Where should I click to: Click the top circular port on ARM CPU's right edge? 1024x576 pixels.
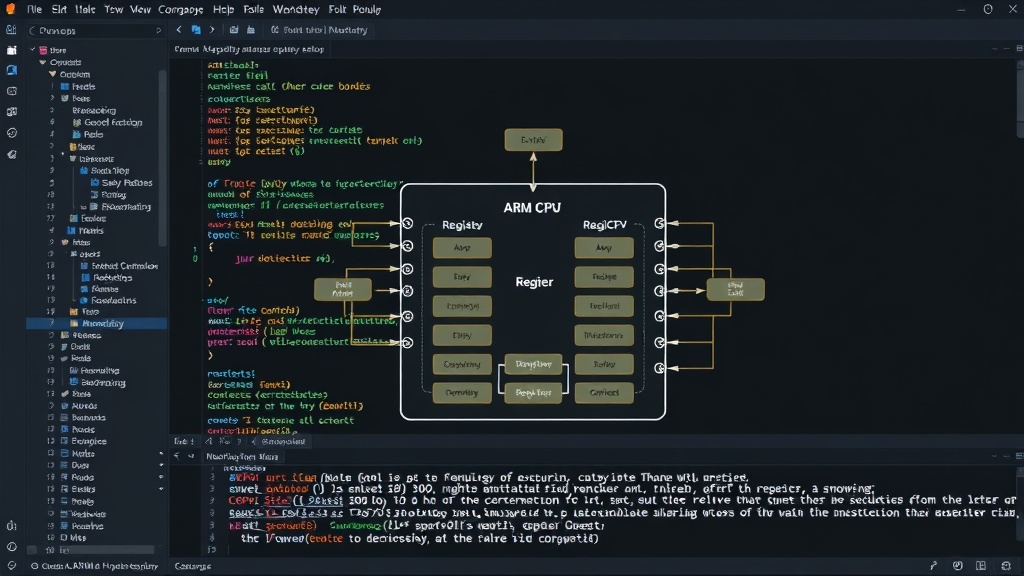[x=660, y=223]
